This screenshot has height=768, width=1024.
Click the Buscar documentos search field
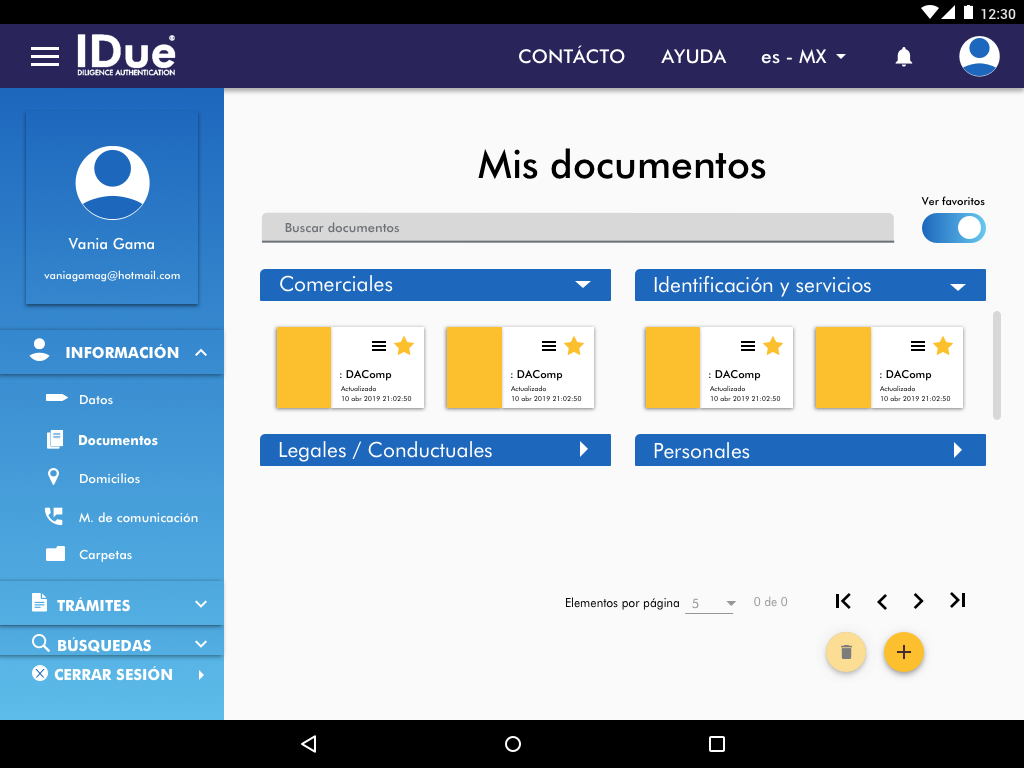577,228
